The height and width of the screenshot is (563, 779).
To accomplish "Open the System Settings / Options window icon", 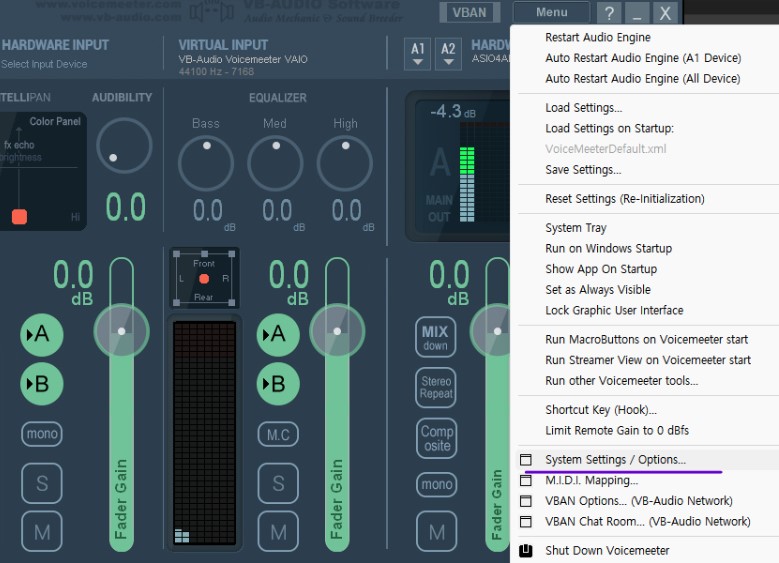I will [x=526, y=460].
